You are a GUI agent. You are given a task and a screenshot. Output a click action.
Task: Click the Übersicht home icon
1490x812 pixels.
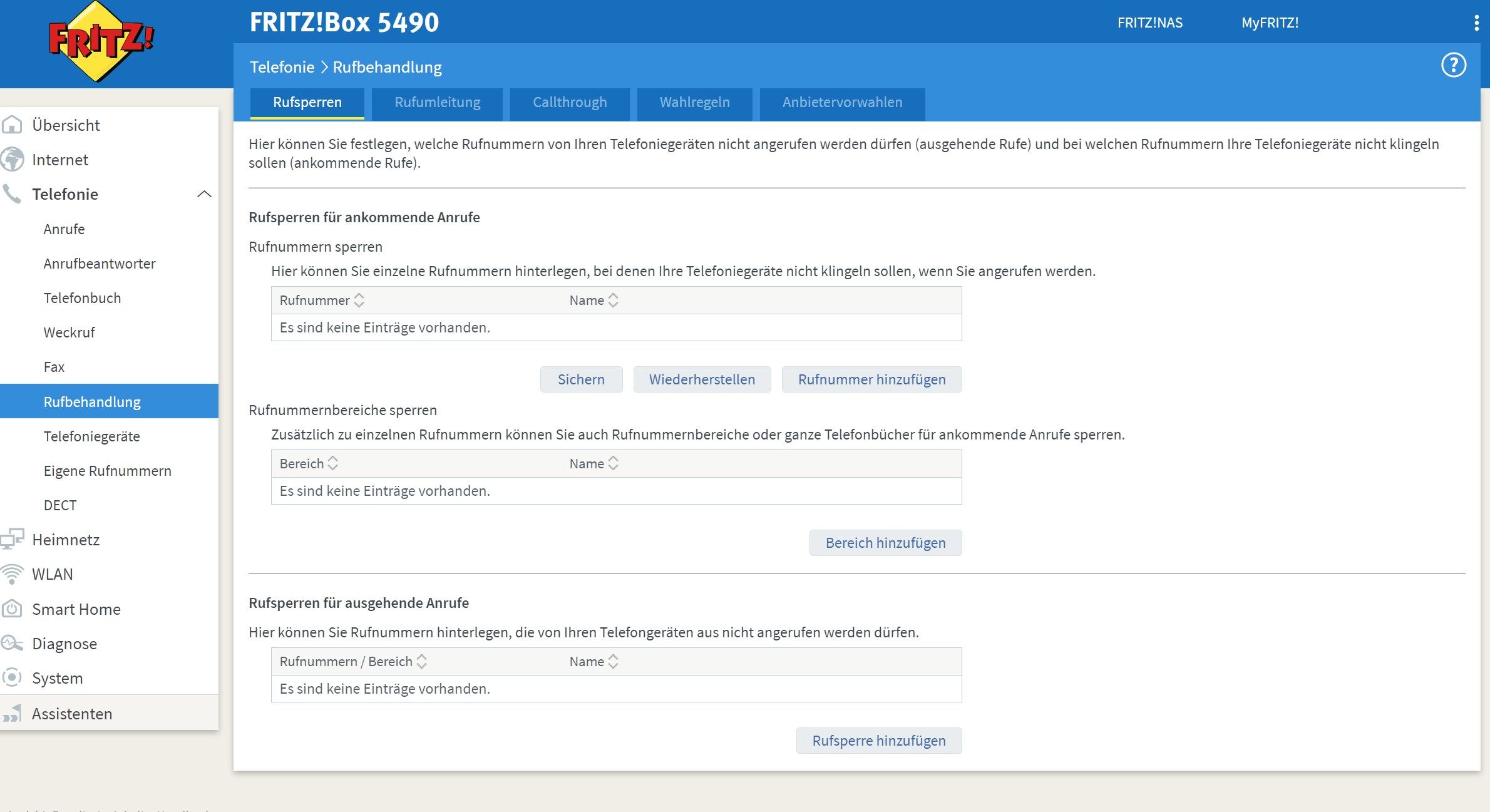click(13, 125)
